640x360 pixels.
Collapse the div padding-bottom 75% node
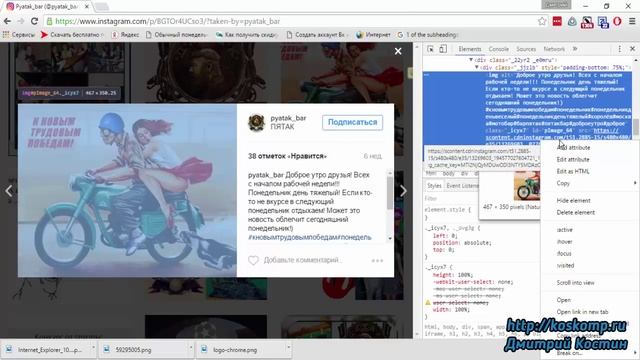476,67
